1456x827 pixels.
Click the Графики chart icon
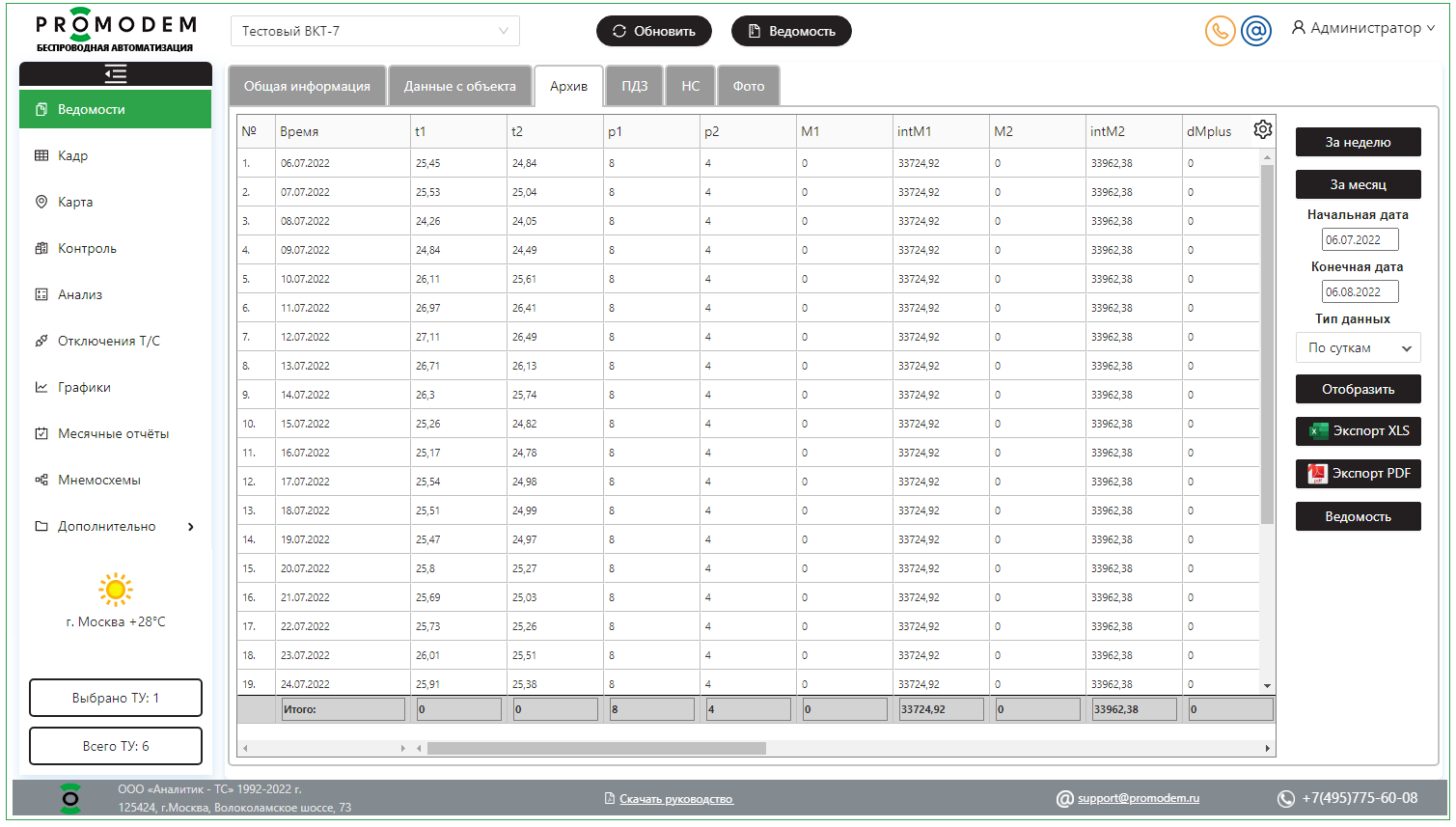coord(41,387)
